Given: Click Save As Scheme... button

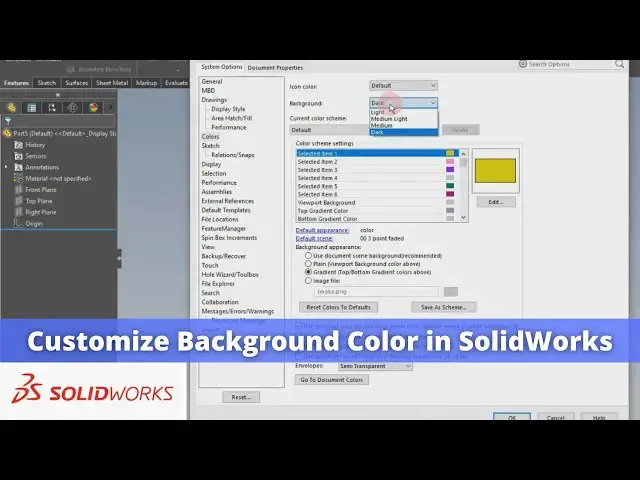Looking at the screenshot, I should pyautogui.click(x=443, y=307).
